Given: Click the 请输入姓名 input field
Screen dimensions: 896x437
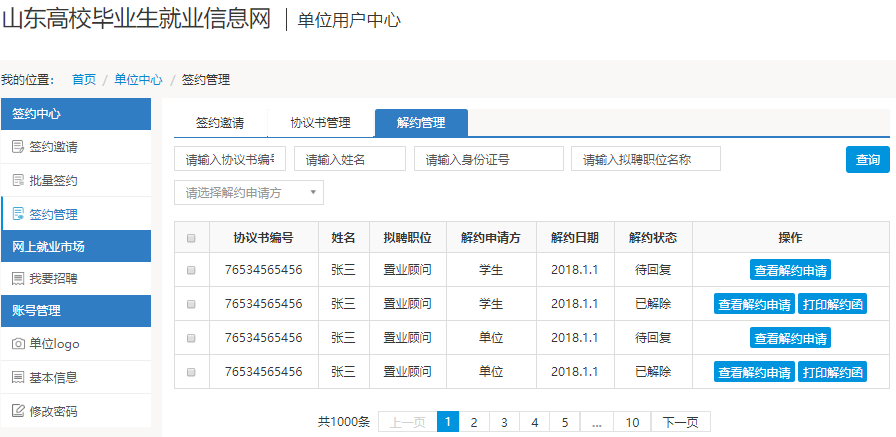Looking at the screenshot, I should tap(350, 159).
